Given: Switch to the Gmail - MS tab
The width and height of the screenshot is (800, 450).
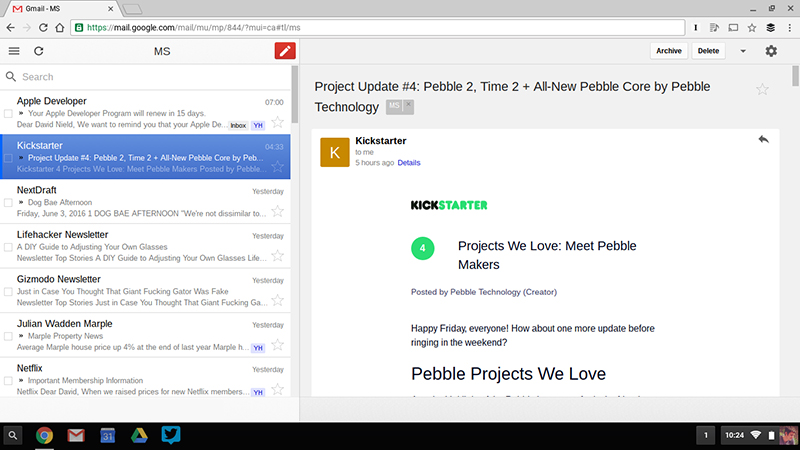Looking at the screenshot, I should pyautogui.click(x=59, y=9).
